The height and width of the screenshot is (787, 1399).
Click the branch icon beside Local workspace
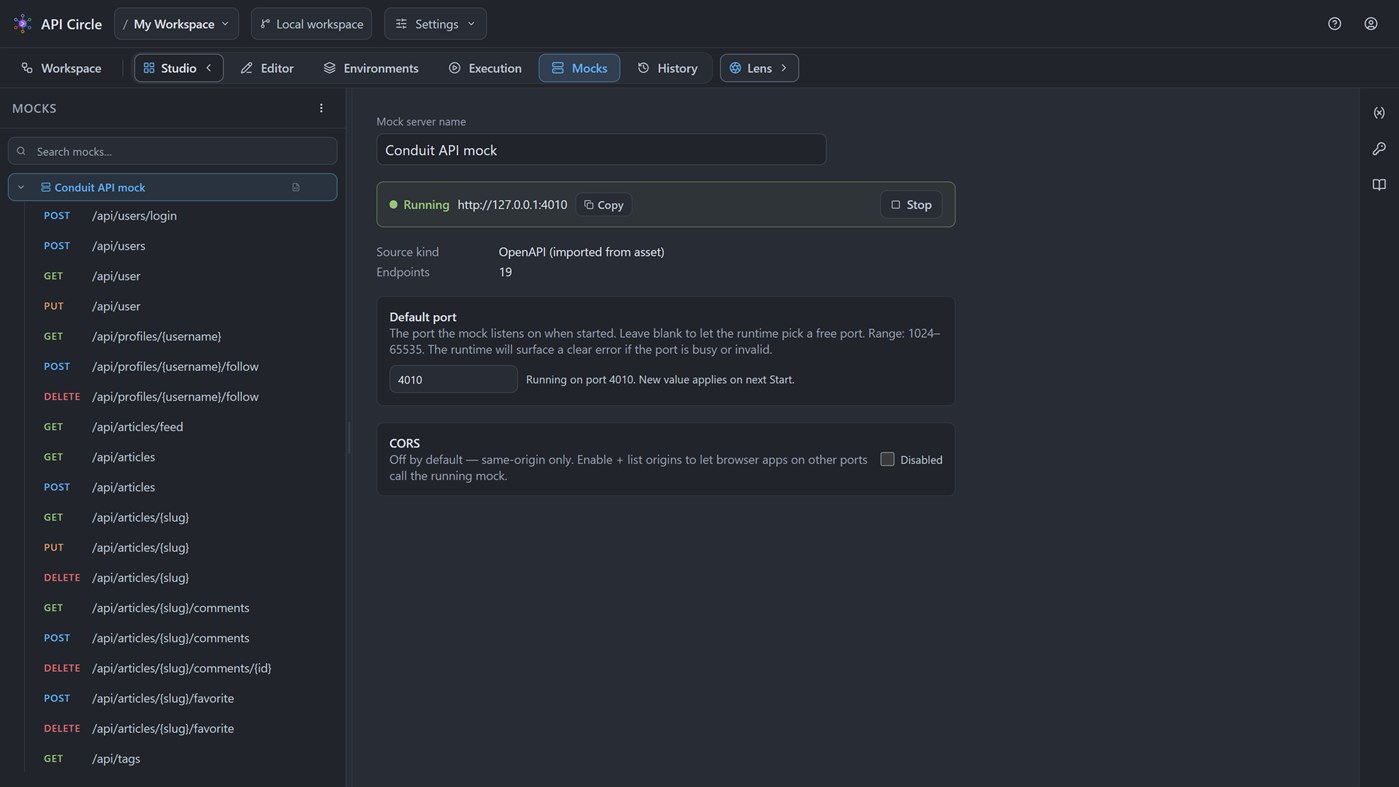265,24
